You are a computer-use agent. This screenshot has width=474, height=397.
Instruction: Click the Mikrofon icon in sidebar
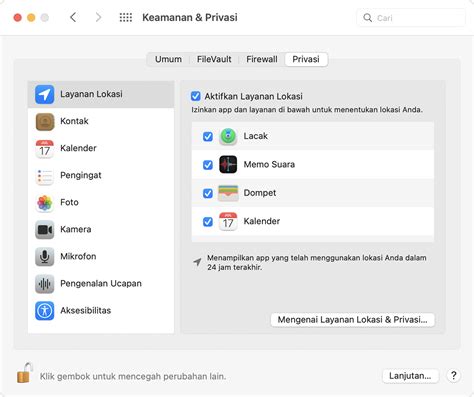point(45,257)
